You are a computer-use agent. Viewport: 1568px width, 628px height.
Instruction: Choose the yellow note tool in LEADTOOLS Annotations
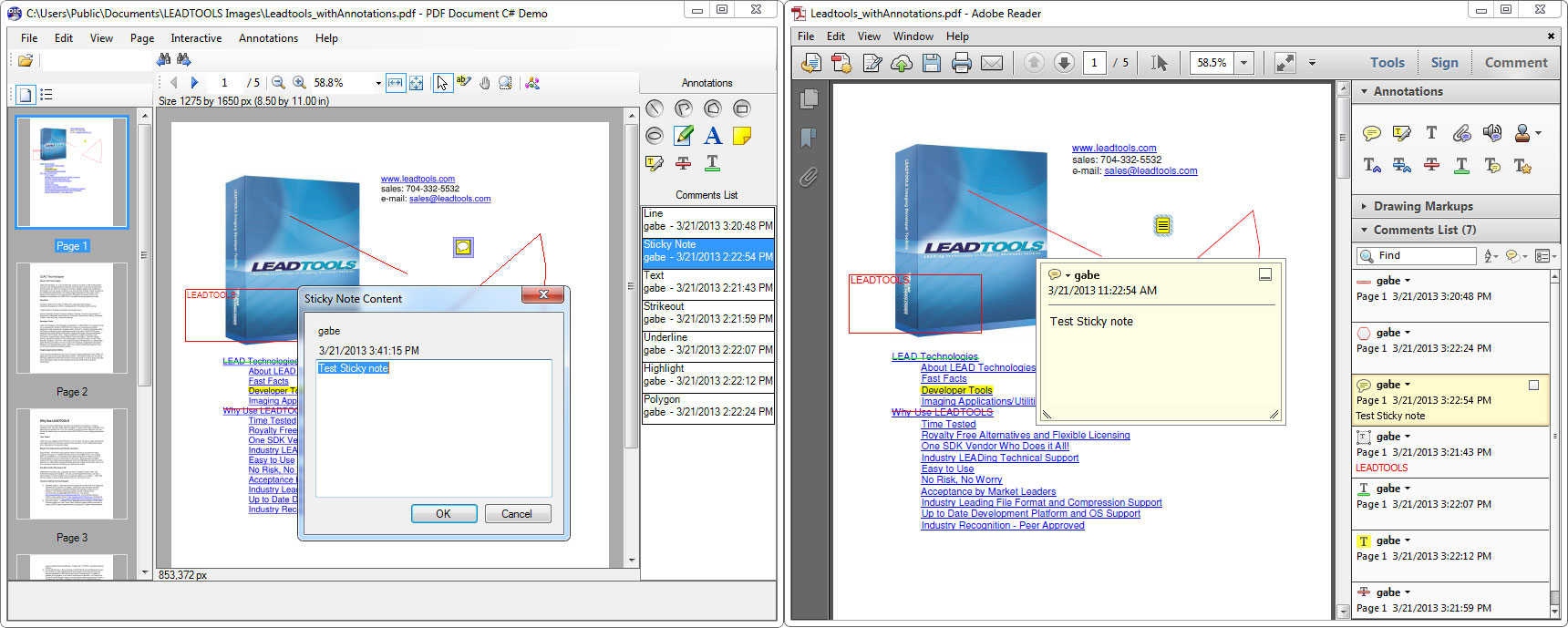pyautogui.click(x=742, y=136)
